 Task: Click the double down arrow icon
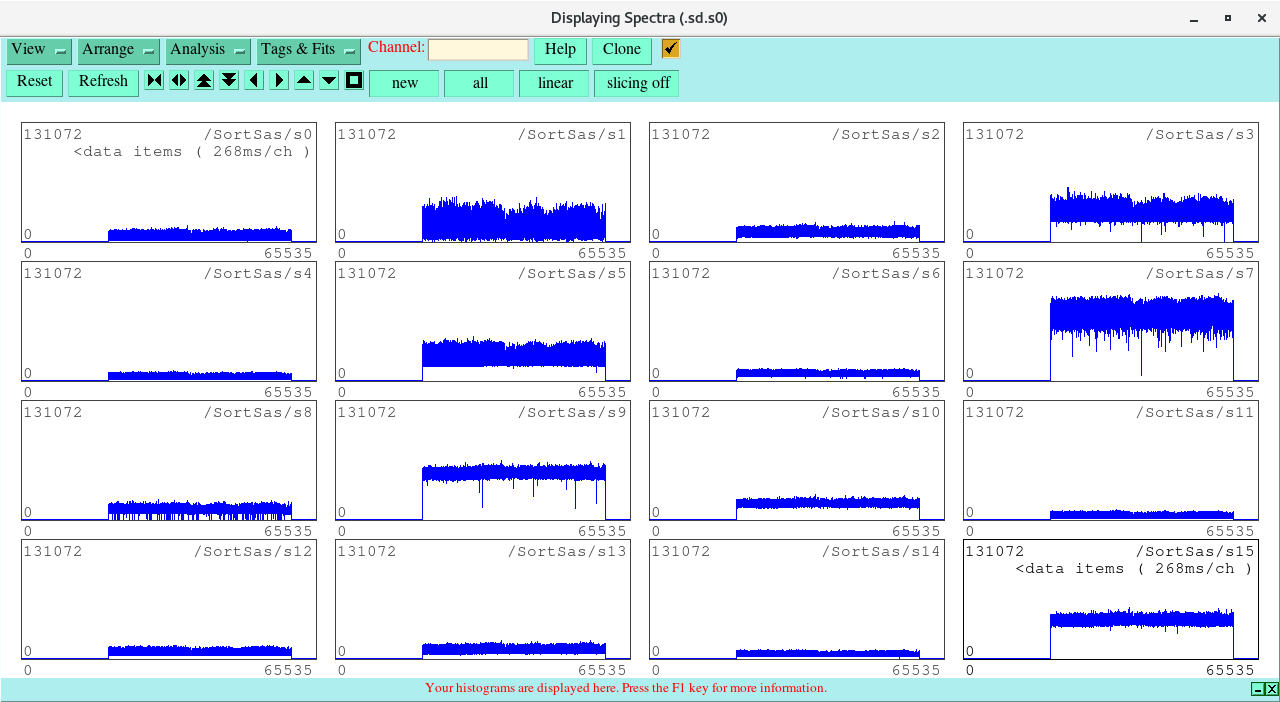pyautogui.click(x=229, y=81)
